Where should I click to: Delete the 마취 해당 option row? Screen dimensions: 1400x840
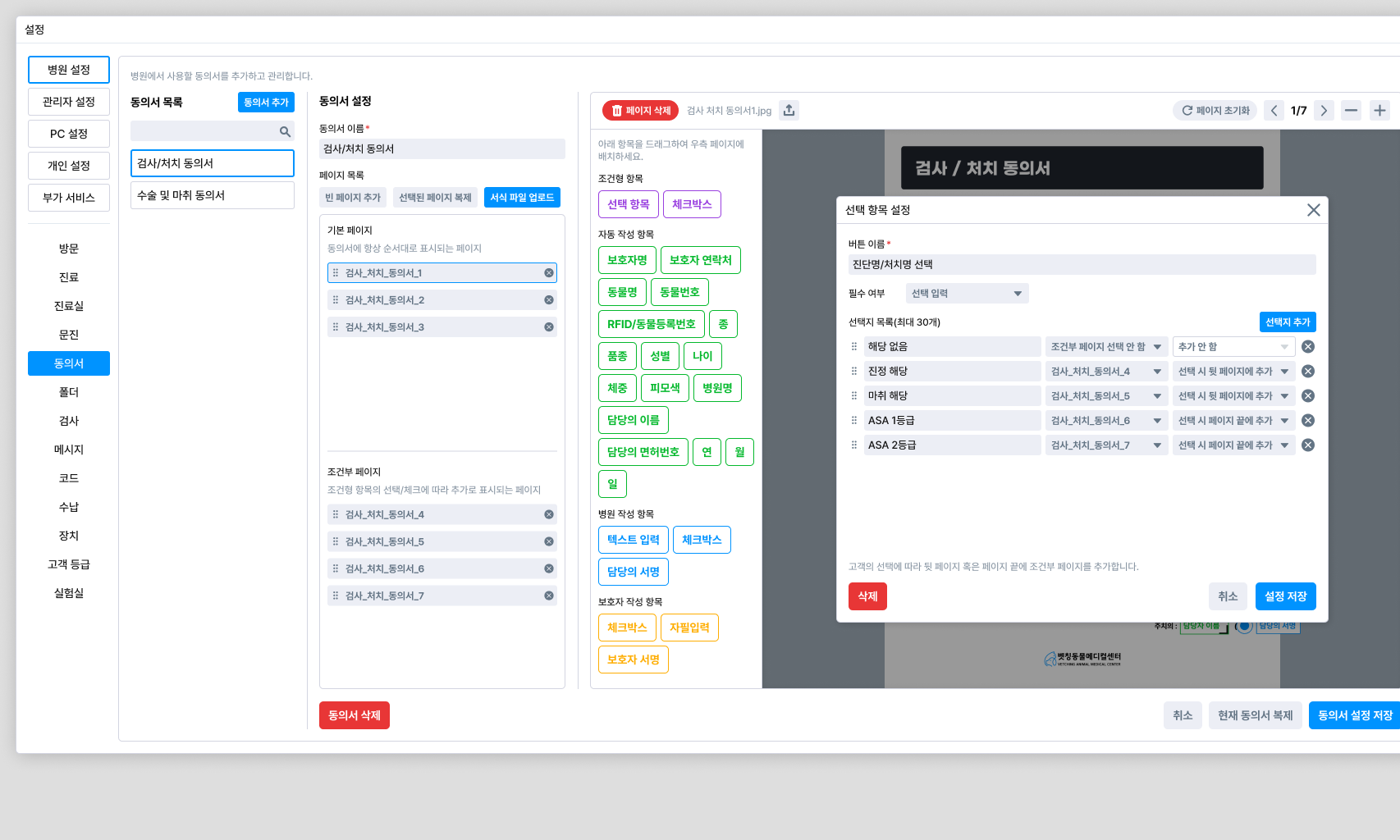point(1308,395)
